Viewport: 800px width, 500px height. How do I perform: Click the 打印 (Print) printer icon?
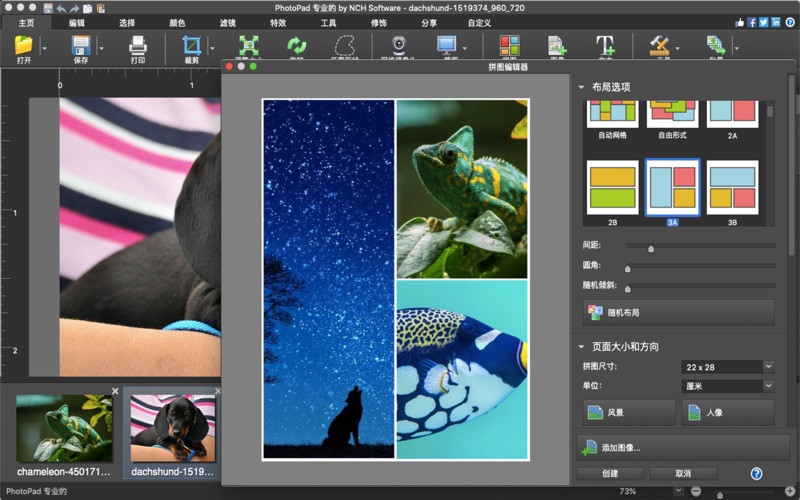click(137, 45)
